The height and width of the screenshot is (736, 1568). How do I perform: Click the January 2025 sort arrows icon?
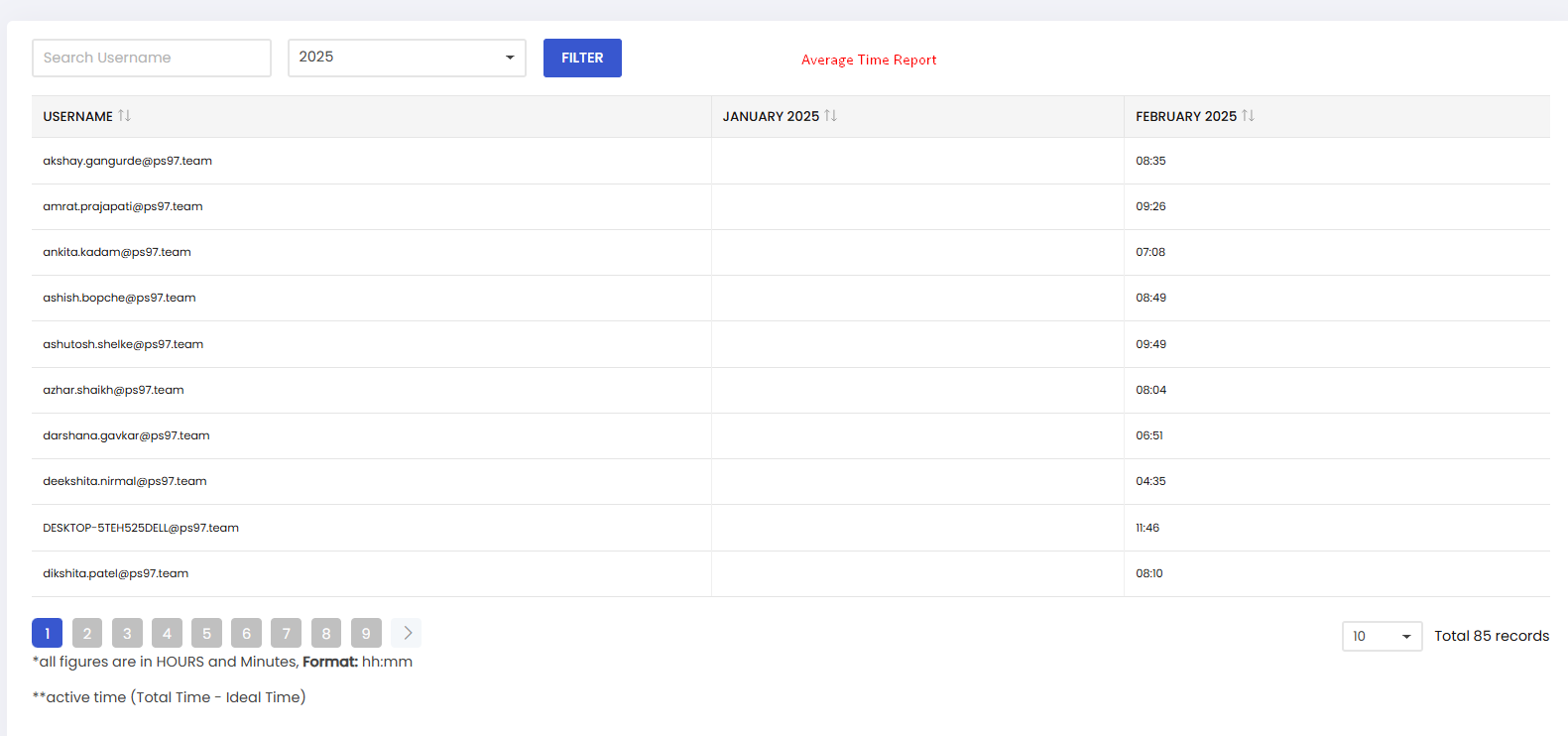click(830, 116)
